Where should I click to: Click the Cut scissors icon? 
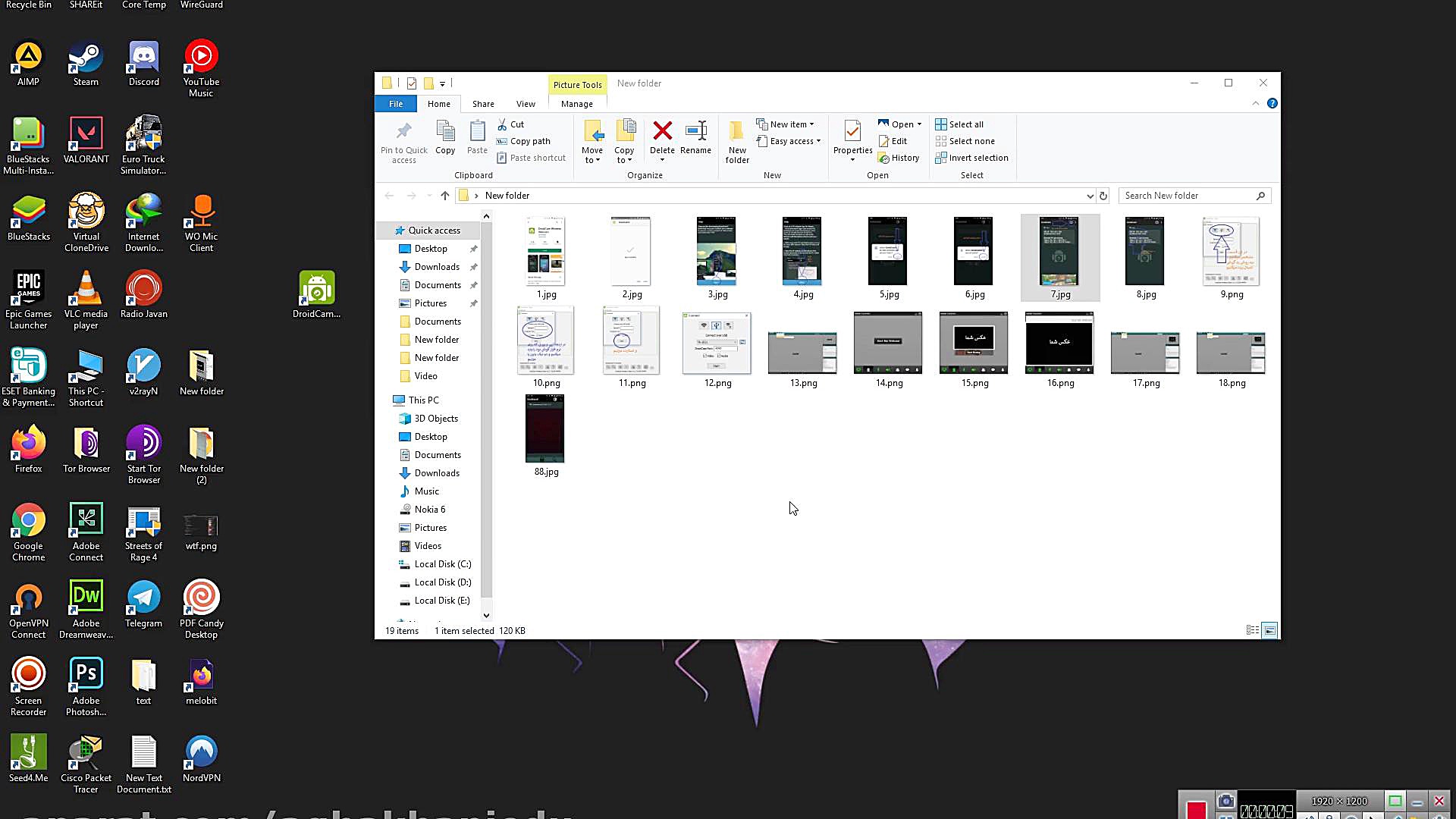pos(502,124)
